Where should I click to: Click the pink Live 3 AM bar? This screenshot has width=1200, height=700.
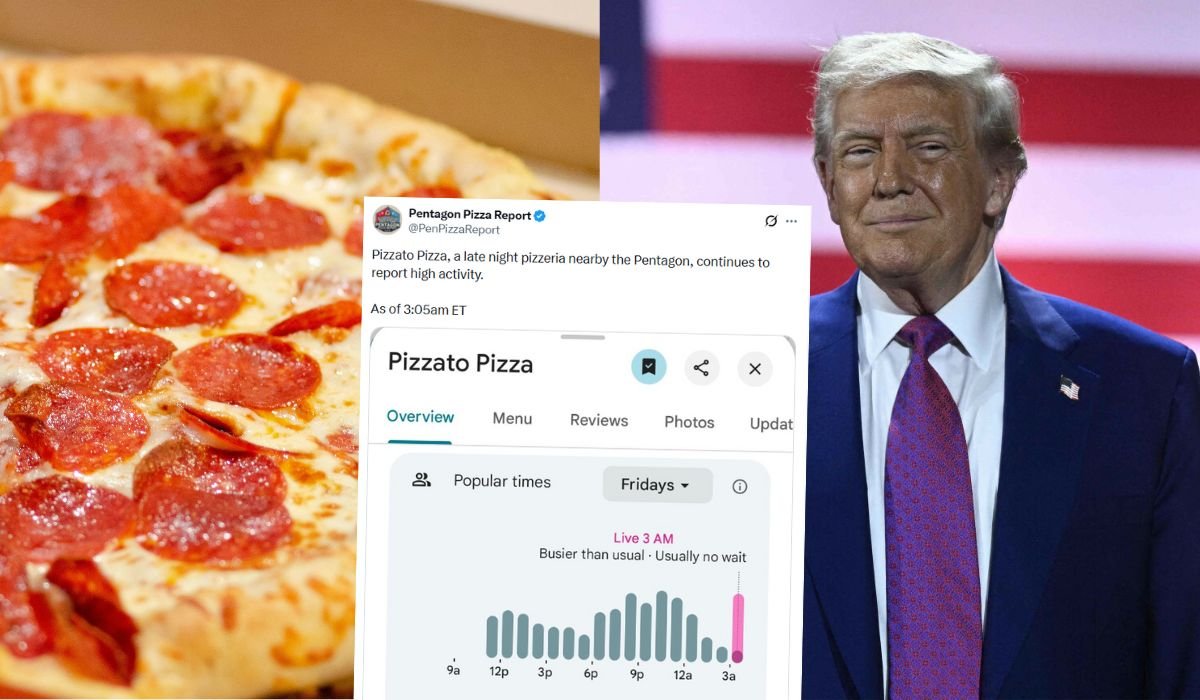pos(738,628)
